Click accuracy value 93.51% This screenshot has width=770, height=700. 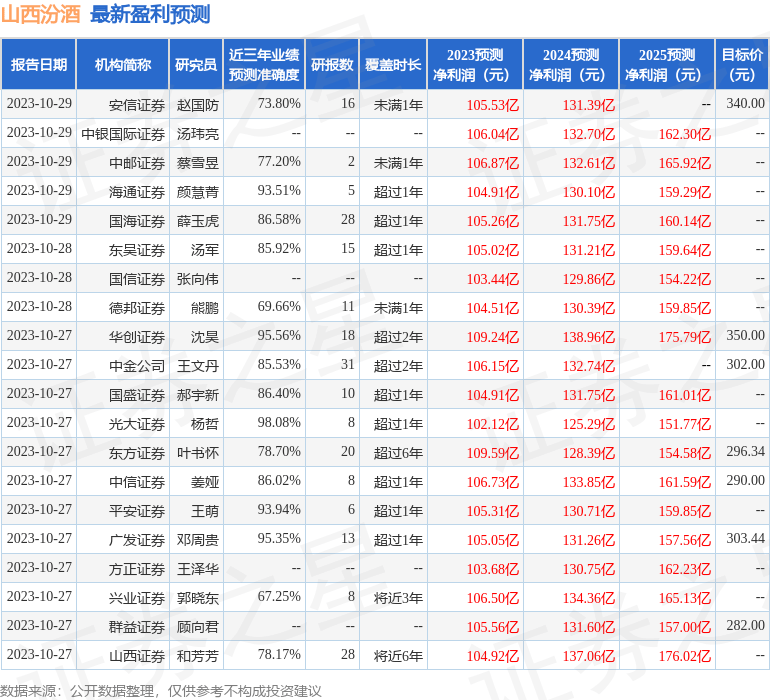tap(279, 190)
